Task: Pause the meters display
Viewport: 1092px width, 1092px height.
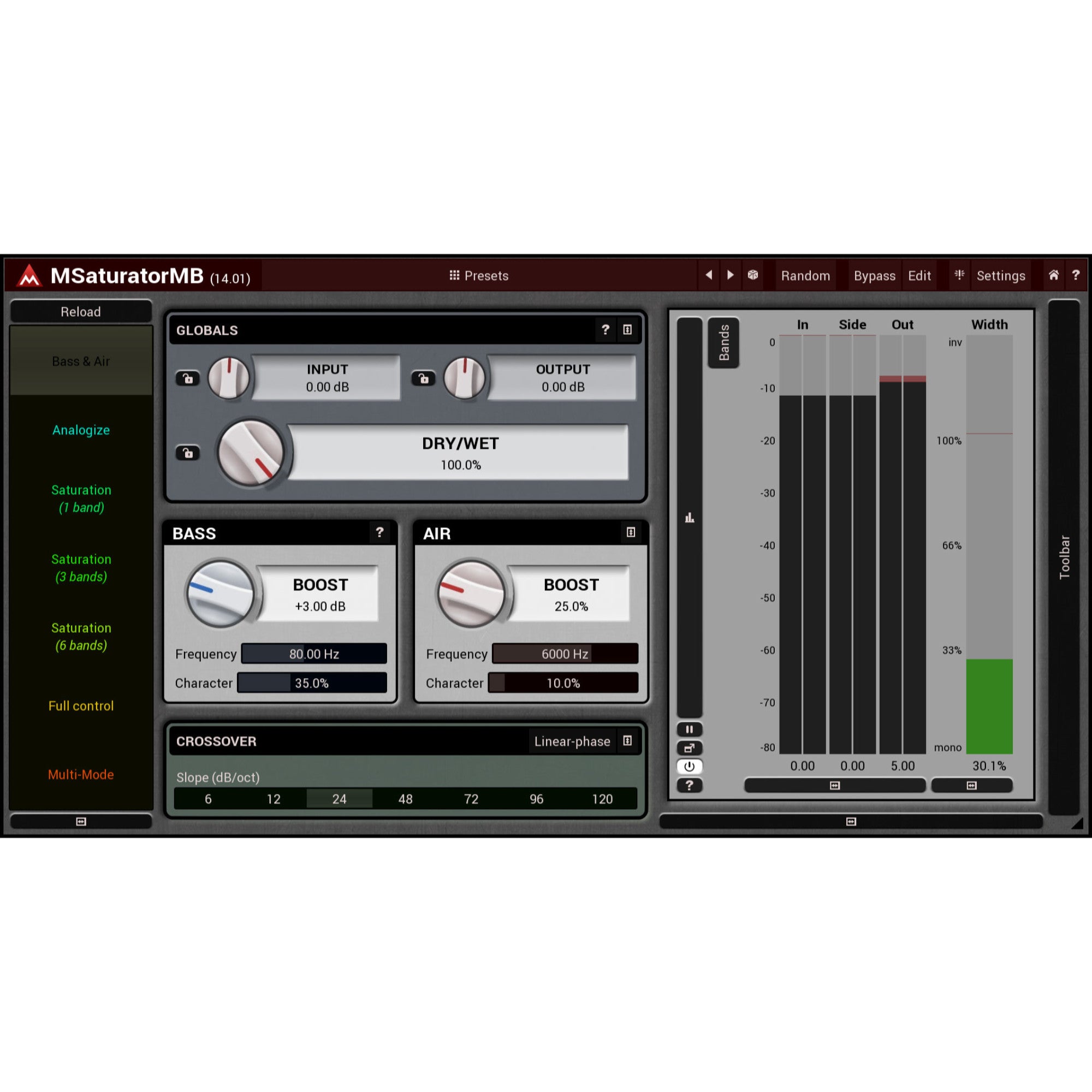Action: pyautogui.click(x=690, y=729)
